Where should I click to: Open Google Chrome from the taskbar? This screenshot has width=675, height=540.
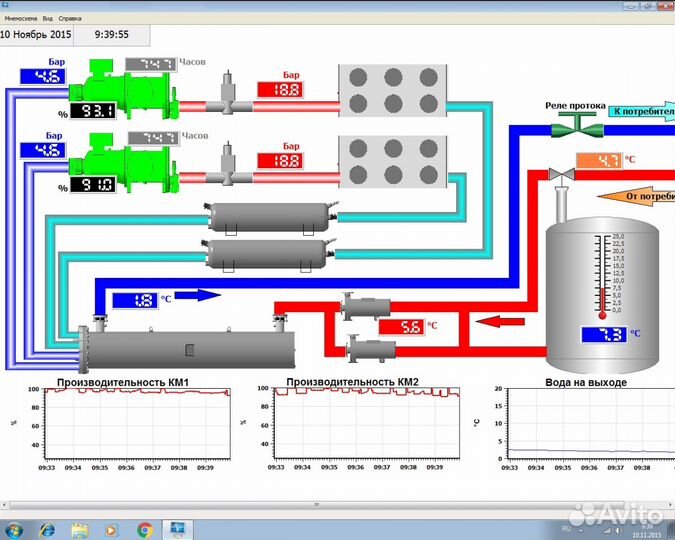(144, 528)
